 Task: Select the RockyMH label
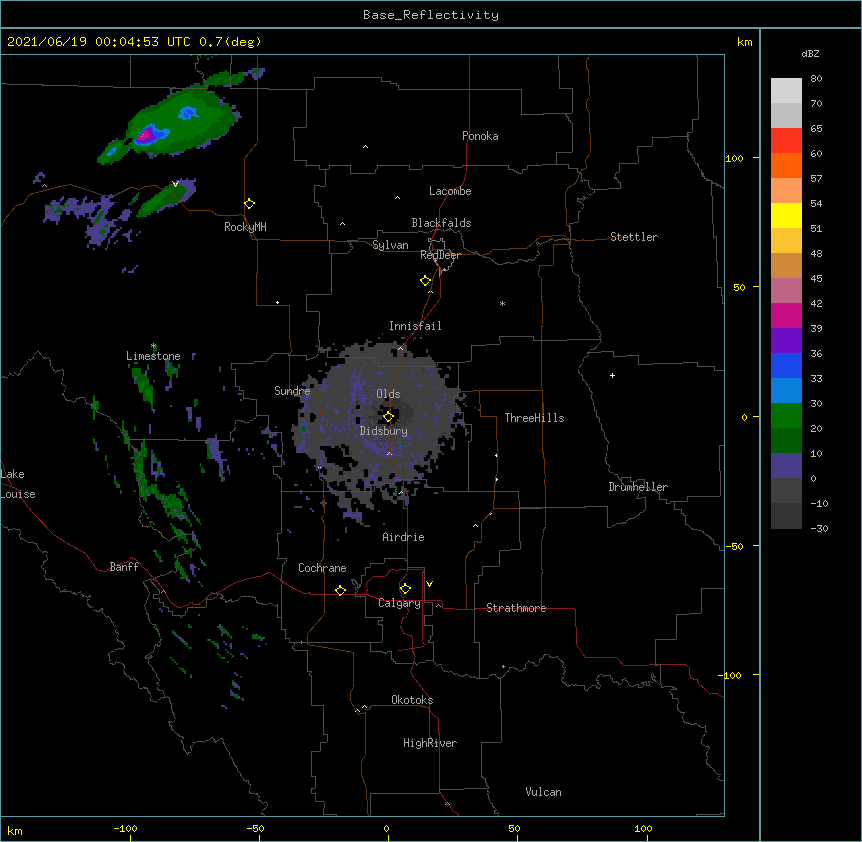pos(245,227)
